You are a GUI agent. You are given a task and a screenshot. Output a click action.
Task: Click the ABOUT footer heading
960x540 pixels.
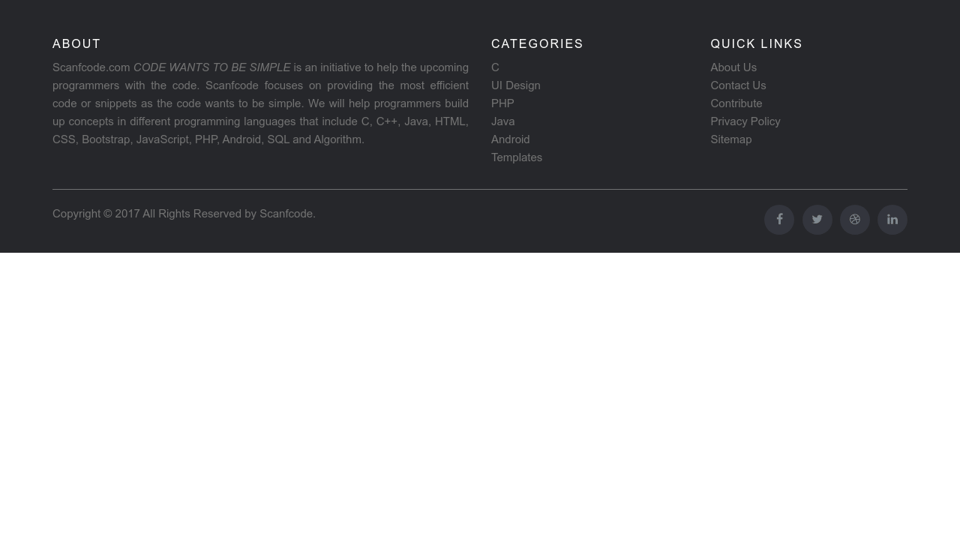point(77,44)
